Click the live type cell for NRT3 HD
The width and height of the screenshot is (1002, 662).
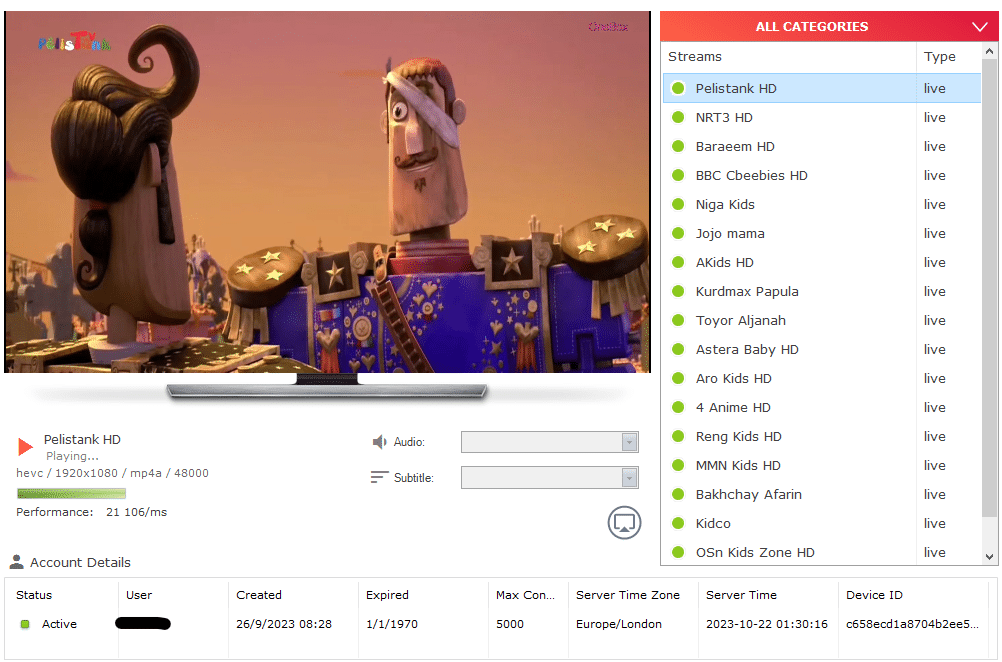[x=934, y=117]
